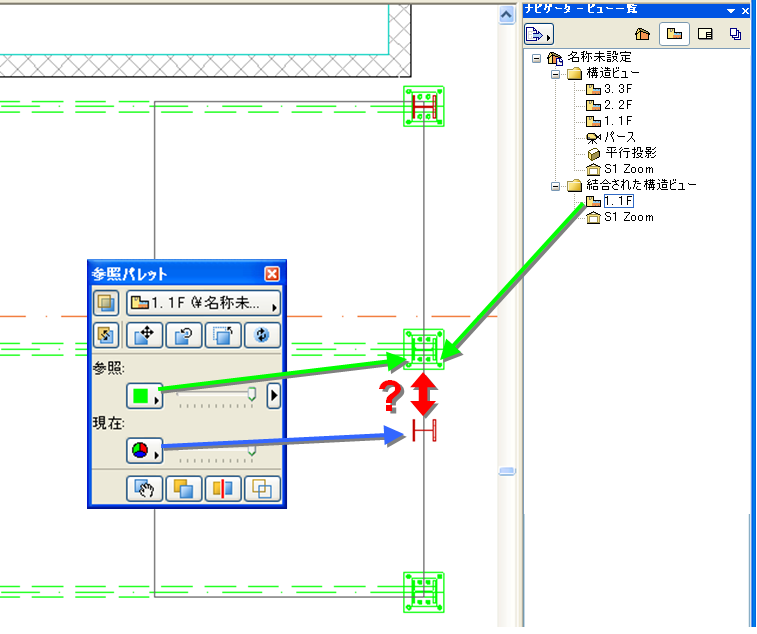Image resolution: width=757 pixels, height=634 pixels.
Task: Click the top red H column symbol
Action: pyautogui.click(x=424, y=107)
